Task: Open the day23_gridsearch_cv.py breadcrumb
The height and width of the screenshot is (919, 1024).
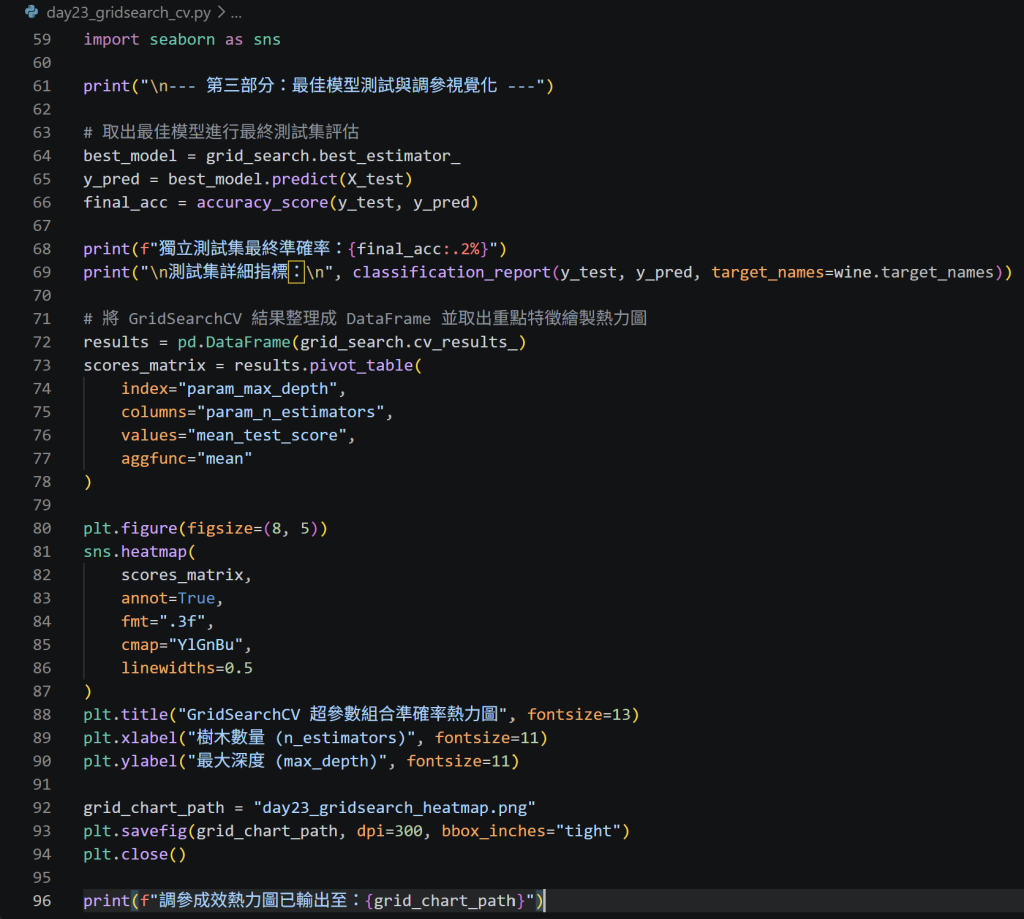Action: tap(129, 12)
